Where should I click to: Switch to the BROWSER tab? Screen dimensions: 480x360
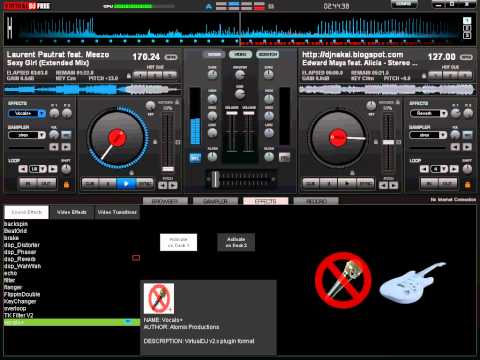165,201
